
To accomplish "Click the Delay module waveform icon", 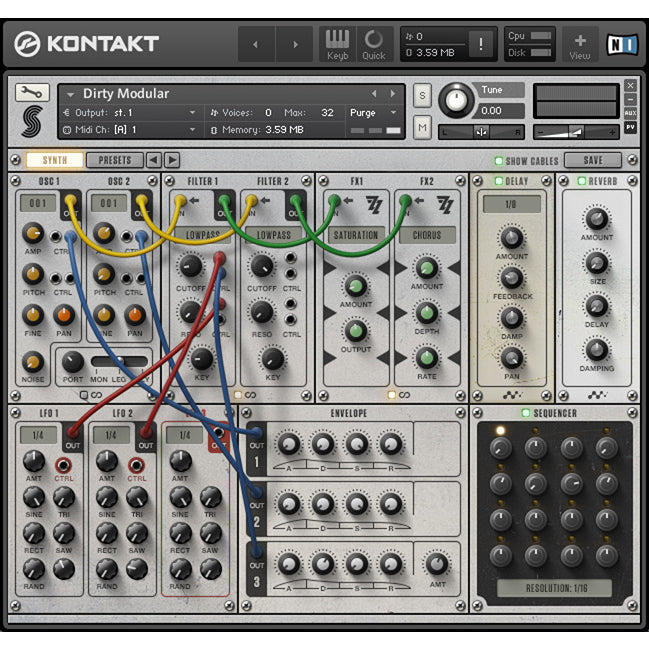I will click(512, 395).
